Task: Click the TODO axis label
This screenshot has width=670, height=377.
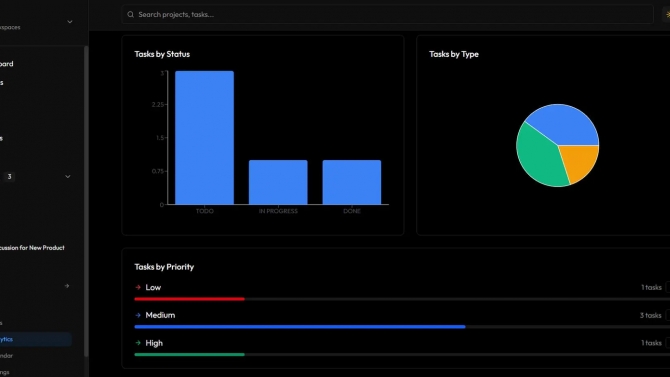Action: click(205, 211)
